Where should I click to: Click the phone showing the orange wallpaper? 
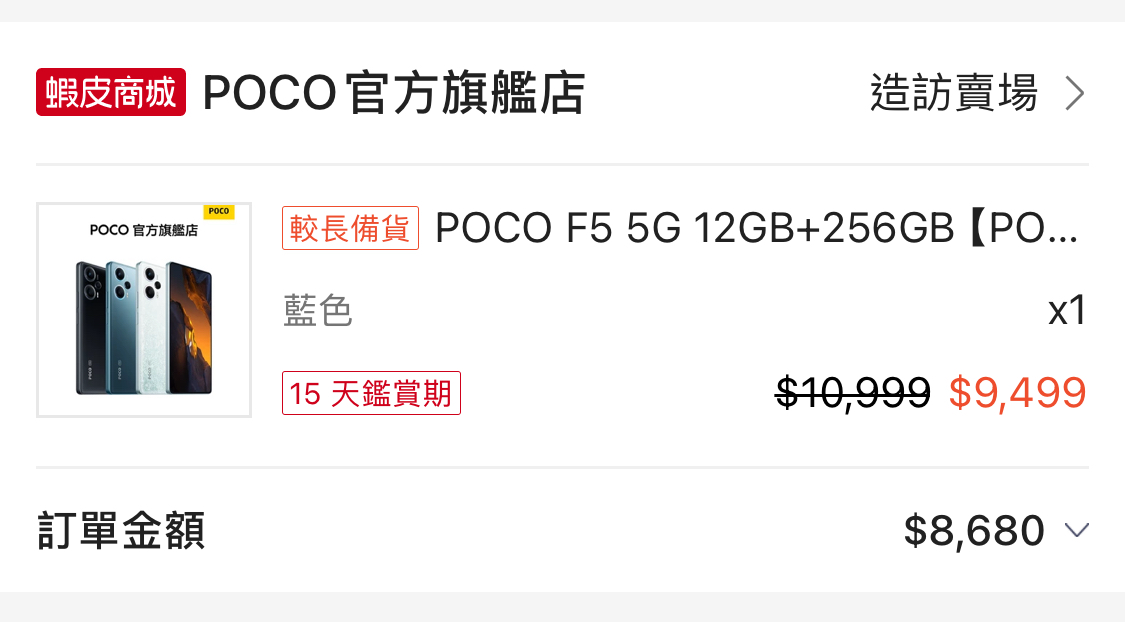188,328
